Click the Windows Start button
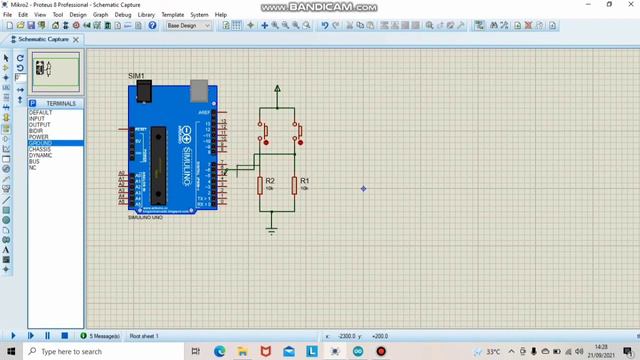This screenshot has width=640, height=360. pyautogui.click(x=11, y=351)
